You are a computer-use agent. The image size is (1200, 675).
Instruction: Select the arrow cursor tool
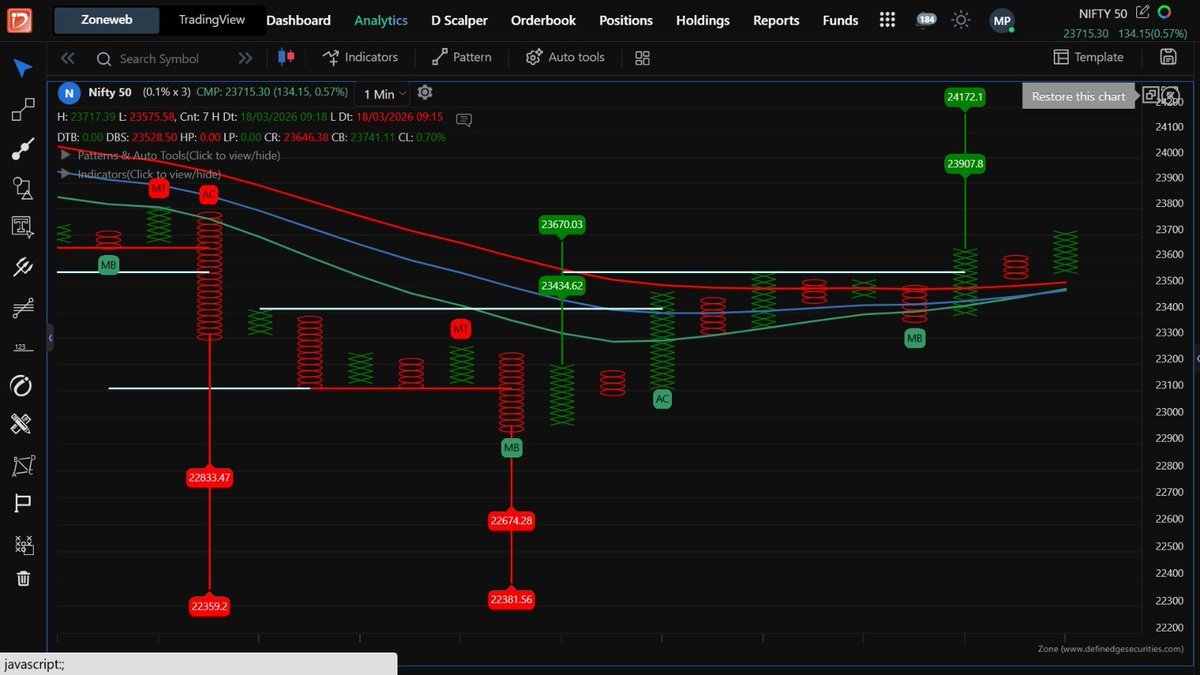22,68
